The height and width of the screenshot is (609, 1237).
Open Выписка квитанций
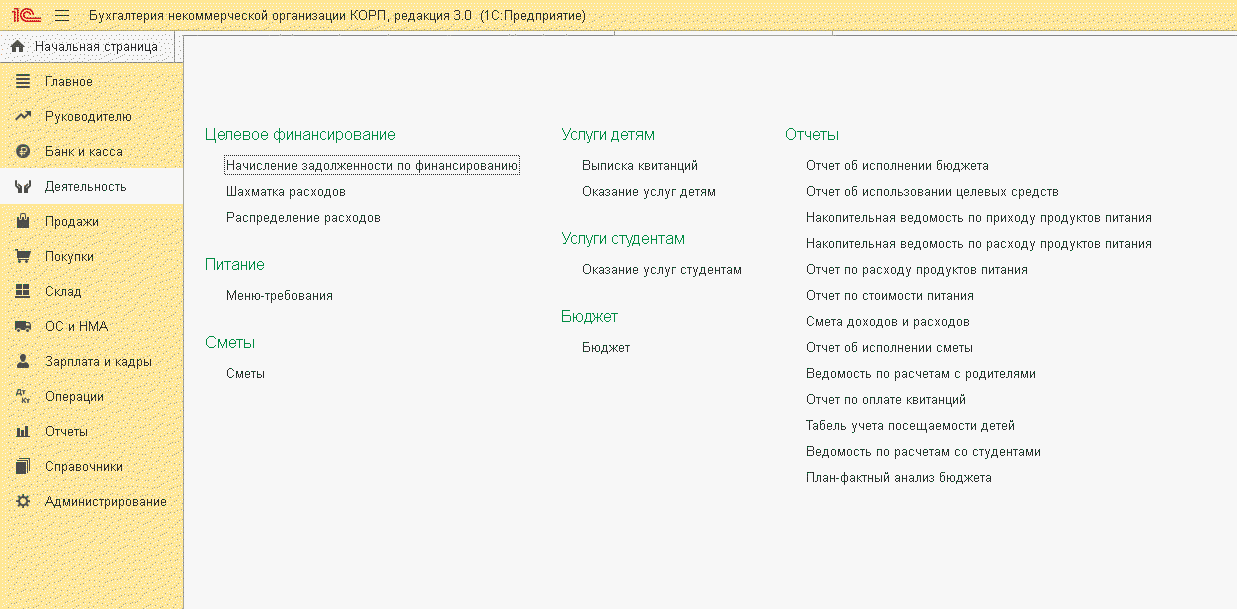tap(640, 165)
